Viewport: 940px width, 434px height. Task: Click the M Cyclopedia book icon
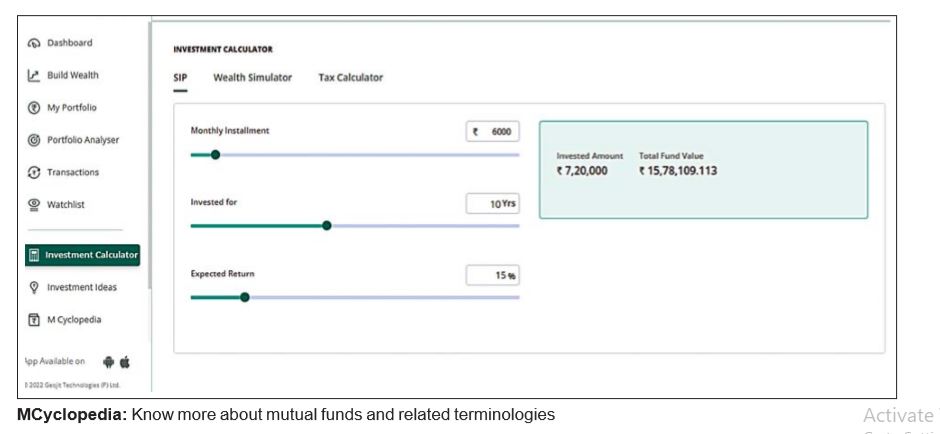[34, 320]
